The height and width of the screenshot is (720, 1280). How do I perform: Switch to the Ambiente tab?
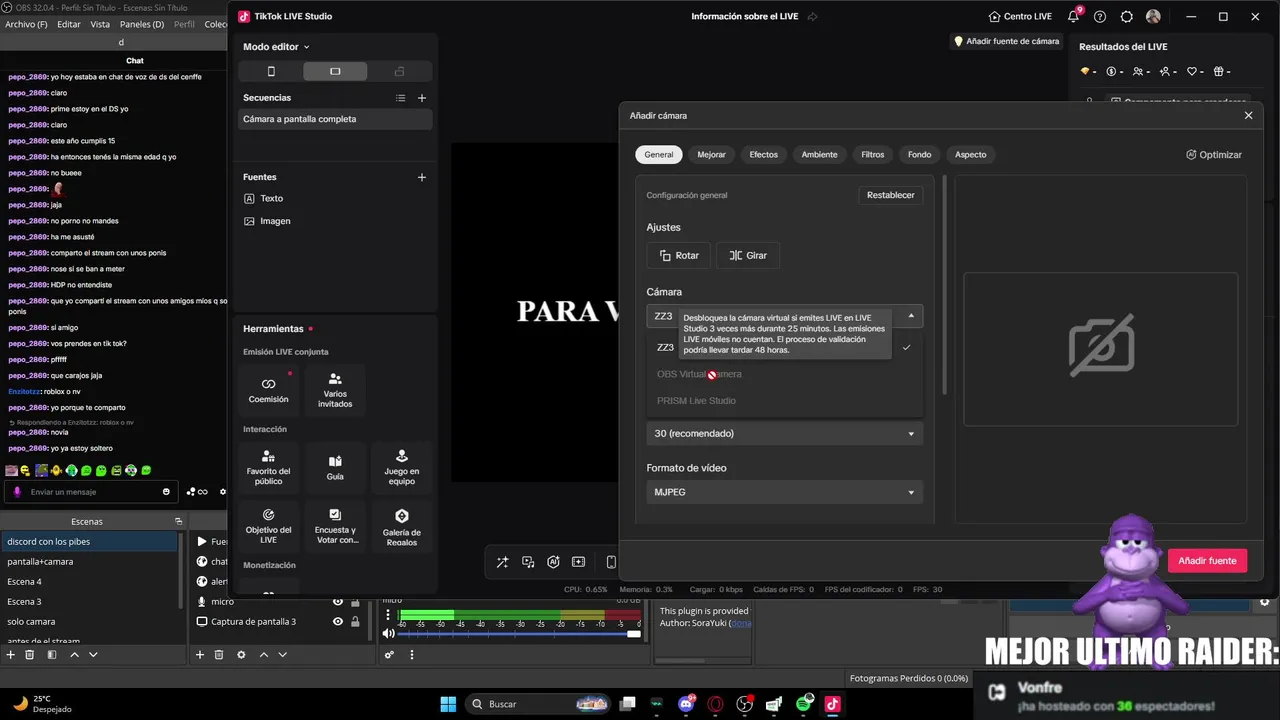click(819, 155)
